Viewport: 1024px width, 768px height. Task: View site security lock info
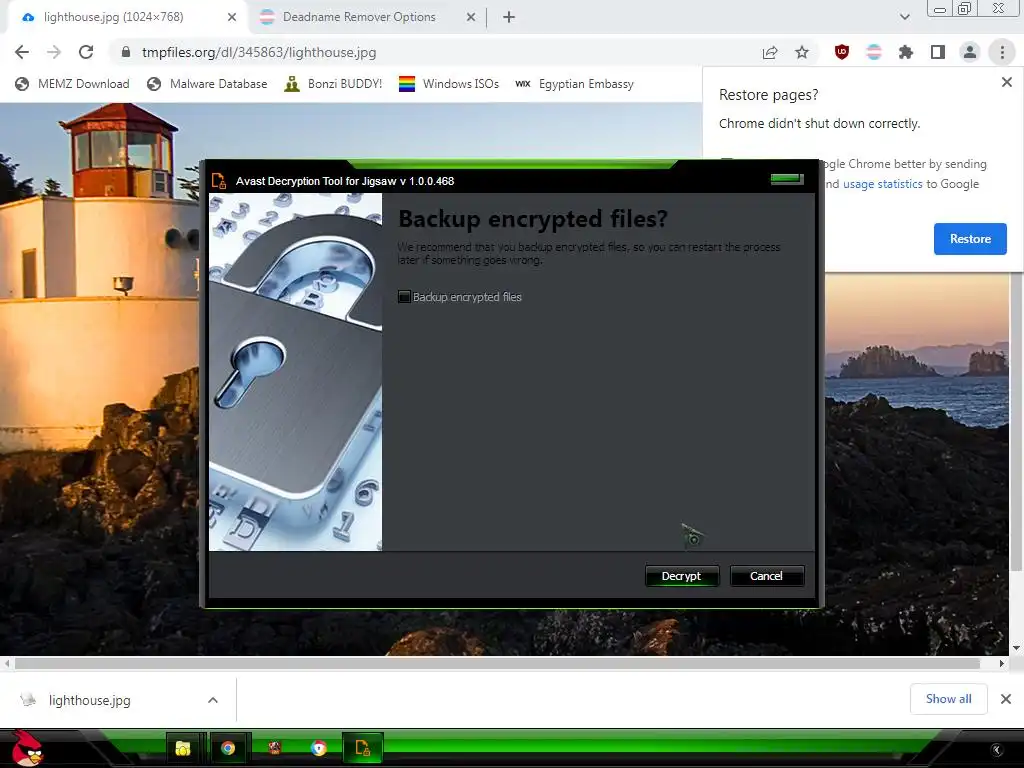pos(126,52)
